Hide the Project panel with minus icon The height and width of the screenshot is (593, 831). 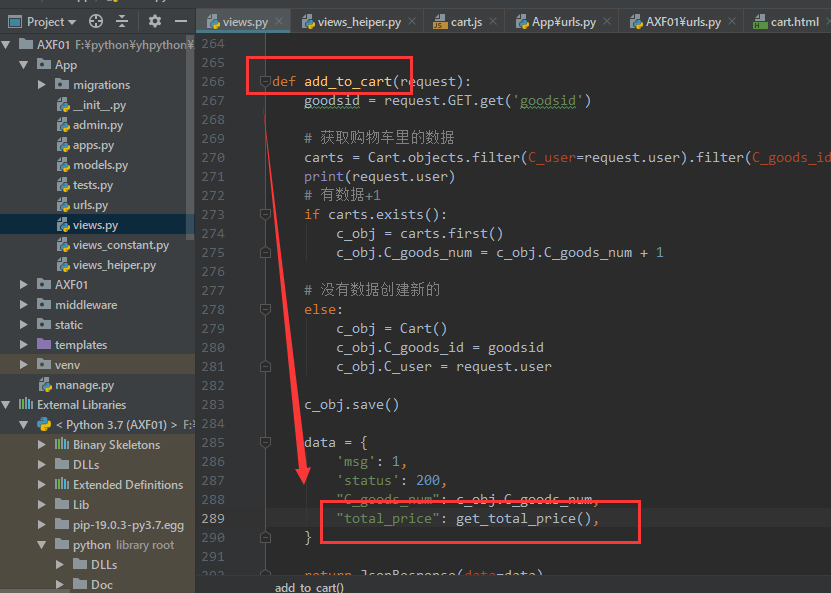181,21
